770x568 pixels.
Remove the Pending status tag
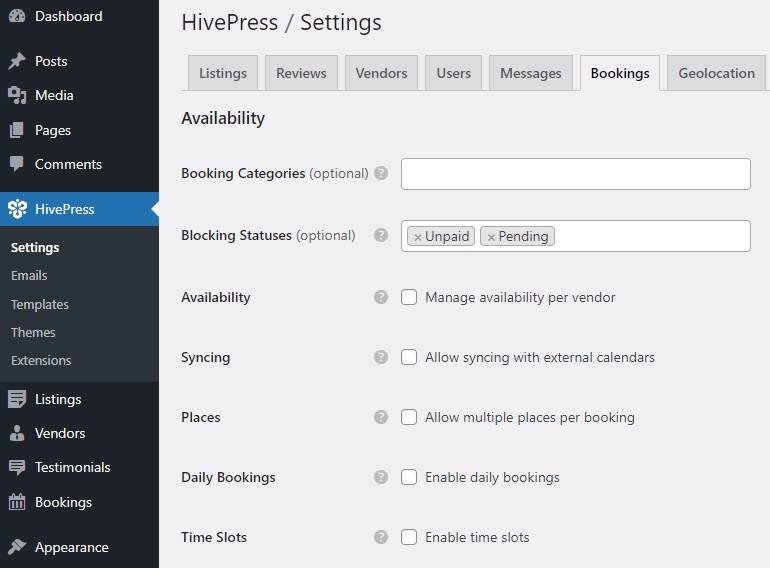[491, 237]
